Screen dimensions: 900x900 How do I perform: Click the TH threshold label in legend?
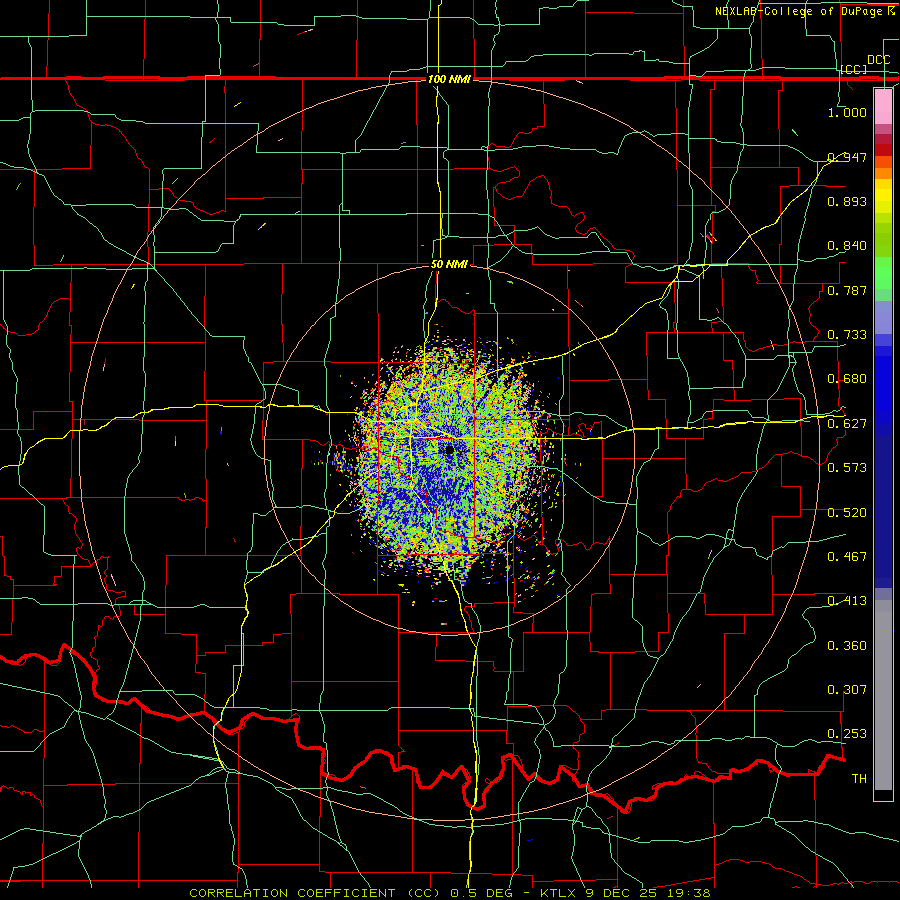[859, 779]
